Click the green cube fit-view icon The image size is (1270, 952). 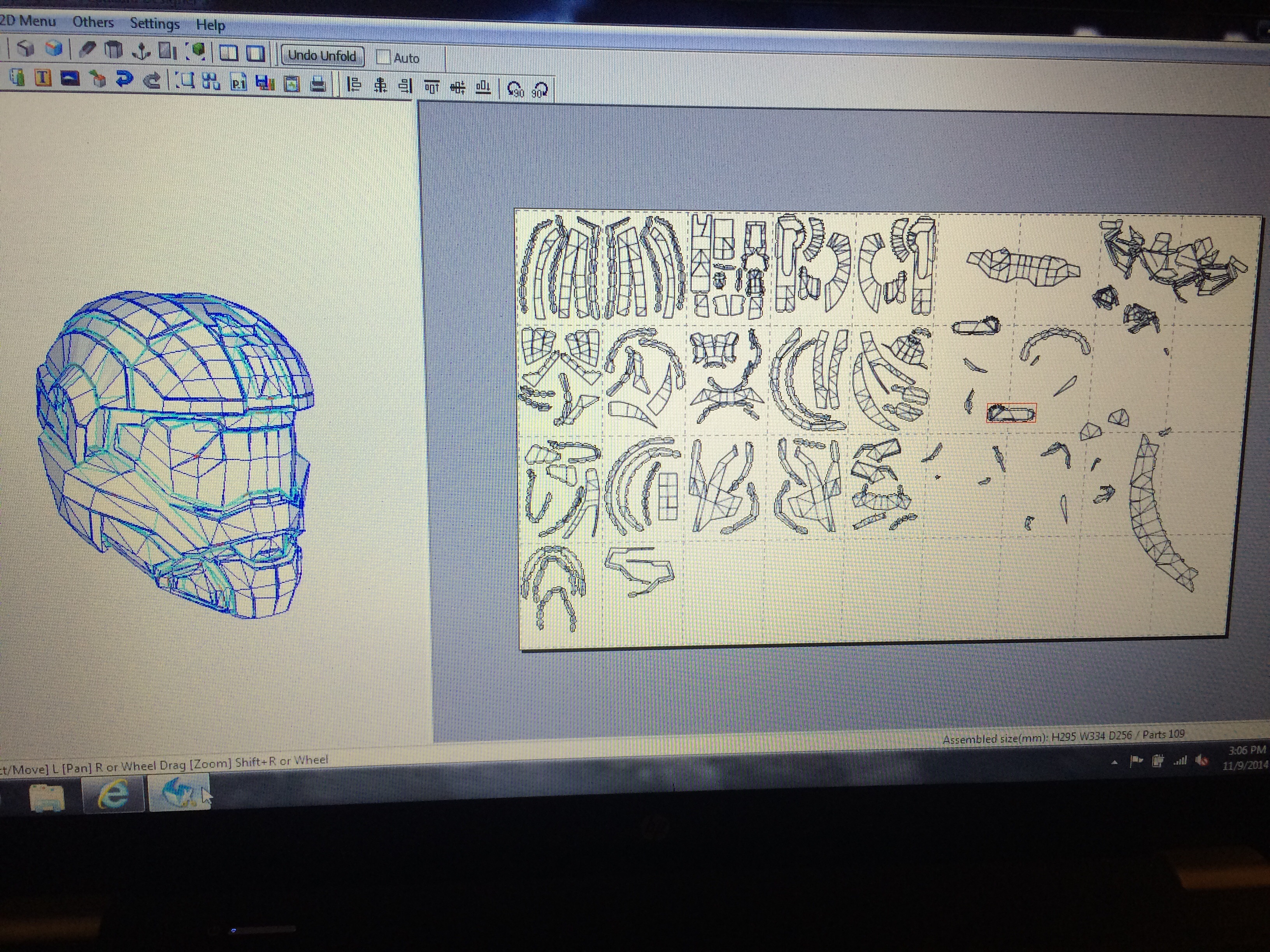[196, 52]
